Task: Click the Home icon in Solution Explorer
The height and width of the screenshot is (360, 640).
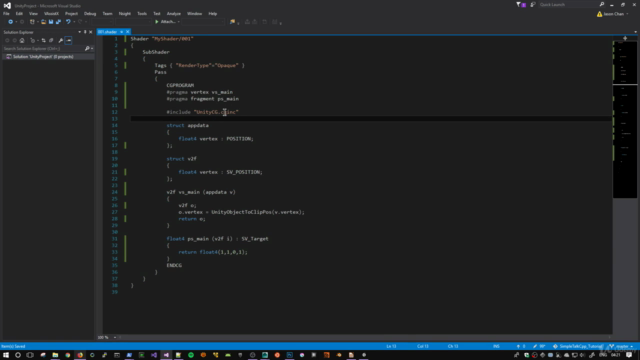Action: pyautogui.click(x=22, y=40)
